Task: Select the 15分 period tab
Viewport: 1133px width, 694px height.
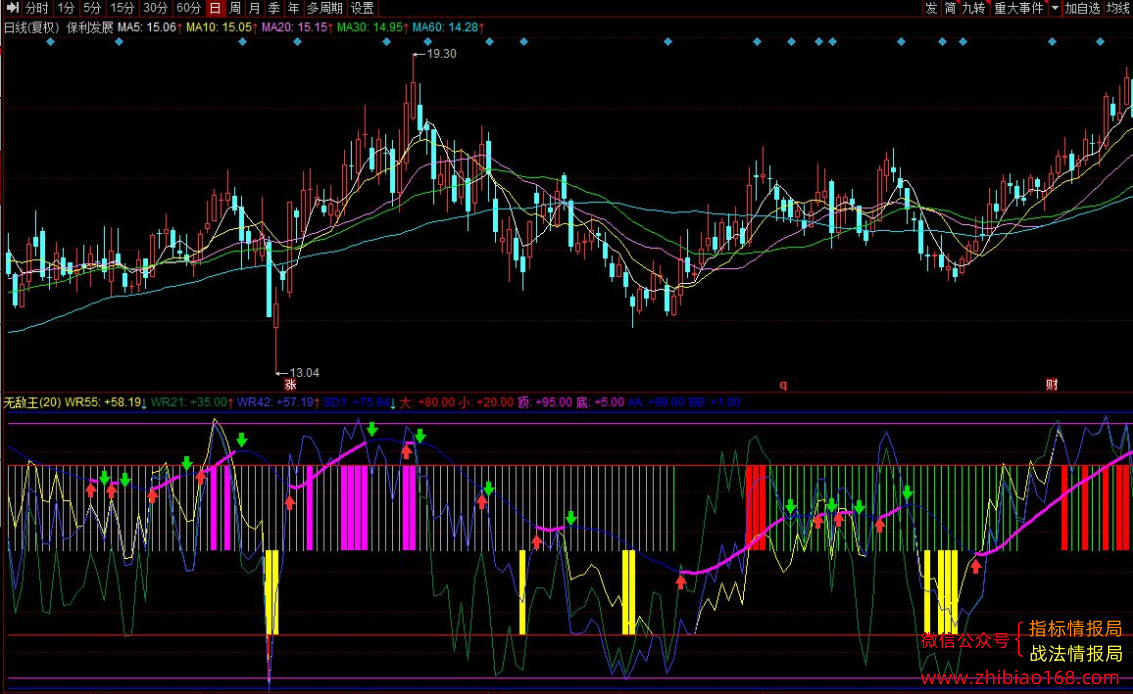Action: pos(121,8)
